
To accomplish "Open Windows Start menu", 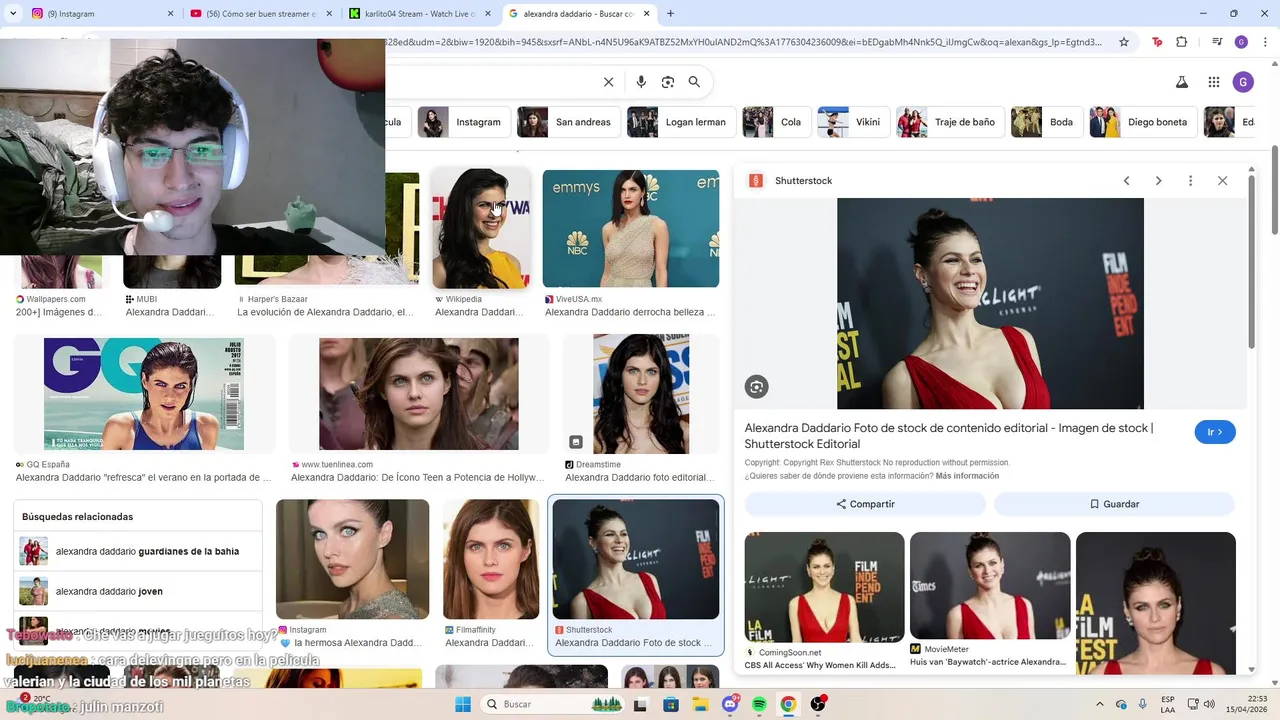I will click(463, 704).
